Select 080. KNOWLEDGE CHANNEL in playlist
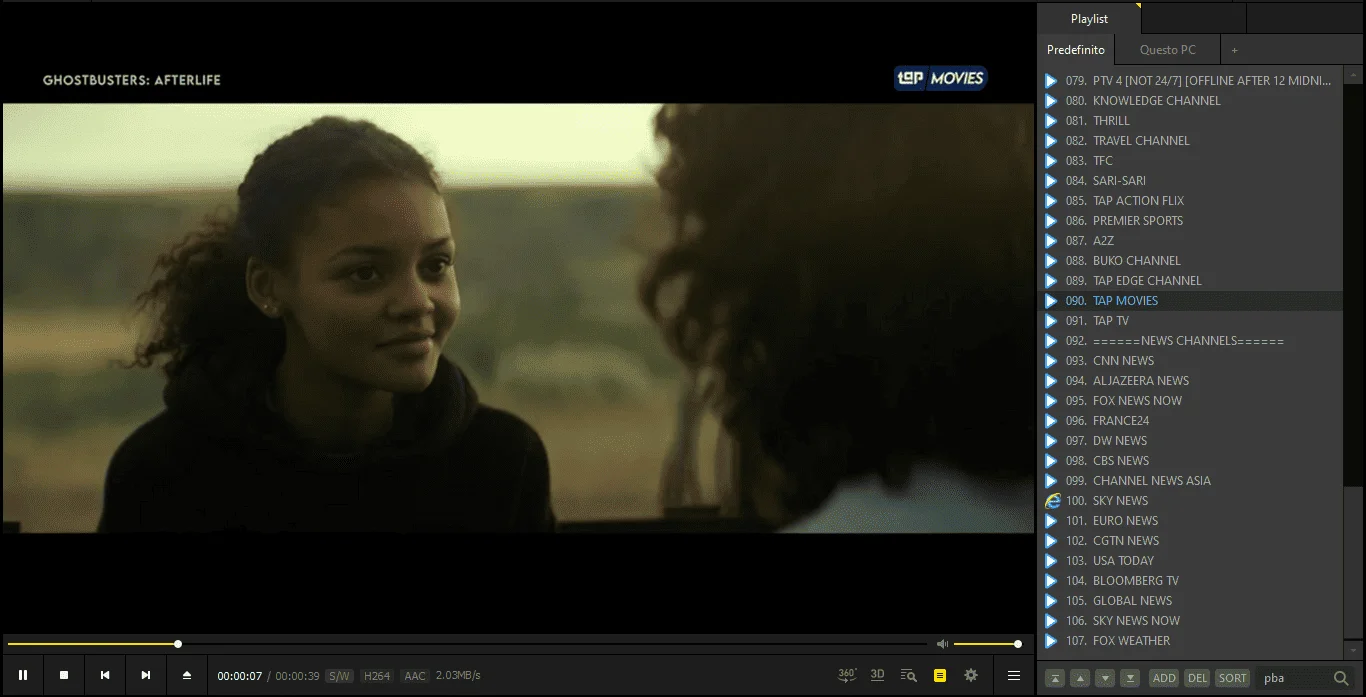This screenshot has height=697, width=1366. point(1190,101)
